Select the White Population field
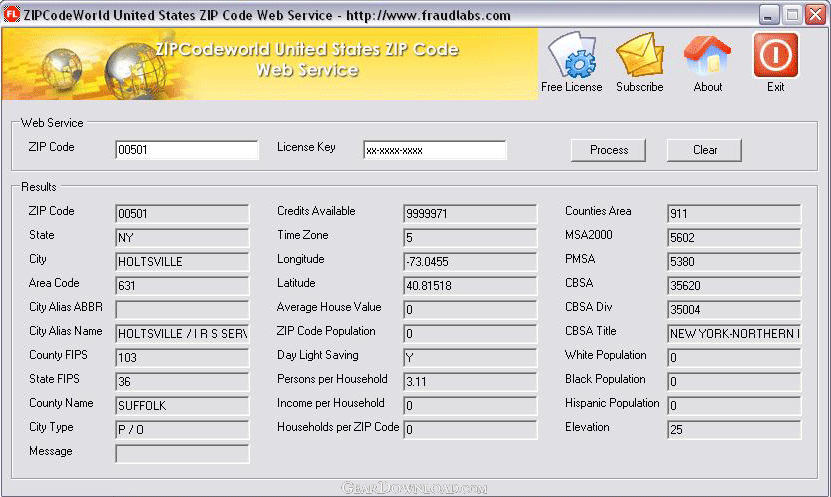The image size is (831, 497). pyautogui.click(x=734, y=358)
